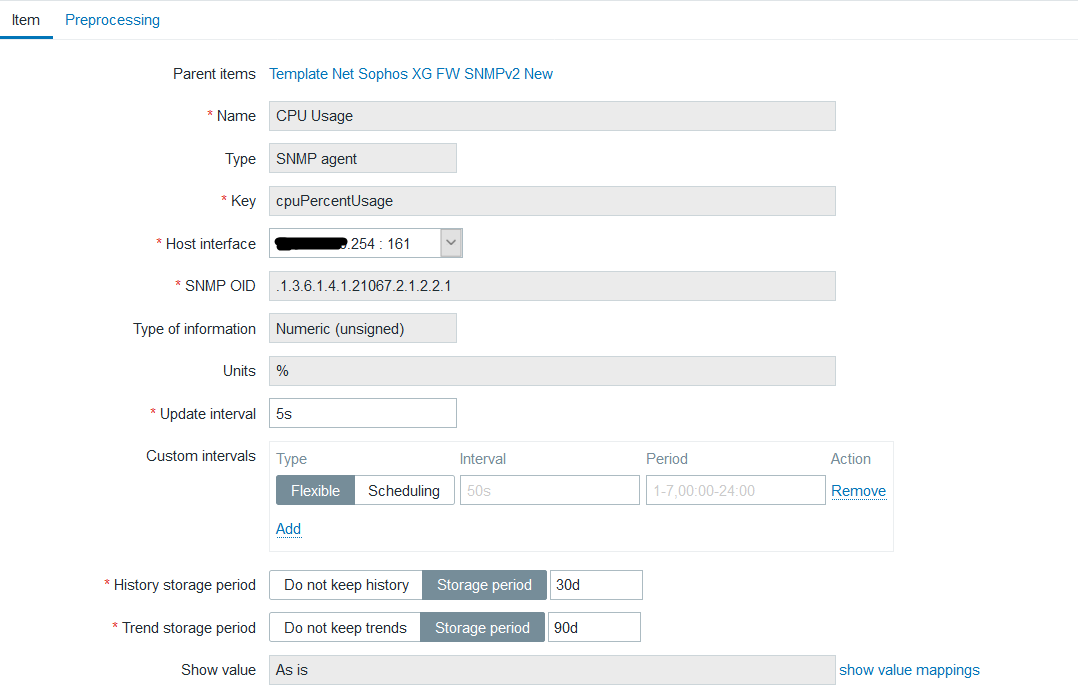
Task: Select the Flexible interval type
Action: pos(315,490)
